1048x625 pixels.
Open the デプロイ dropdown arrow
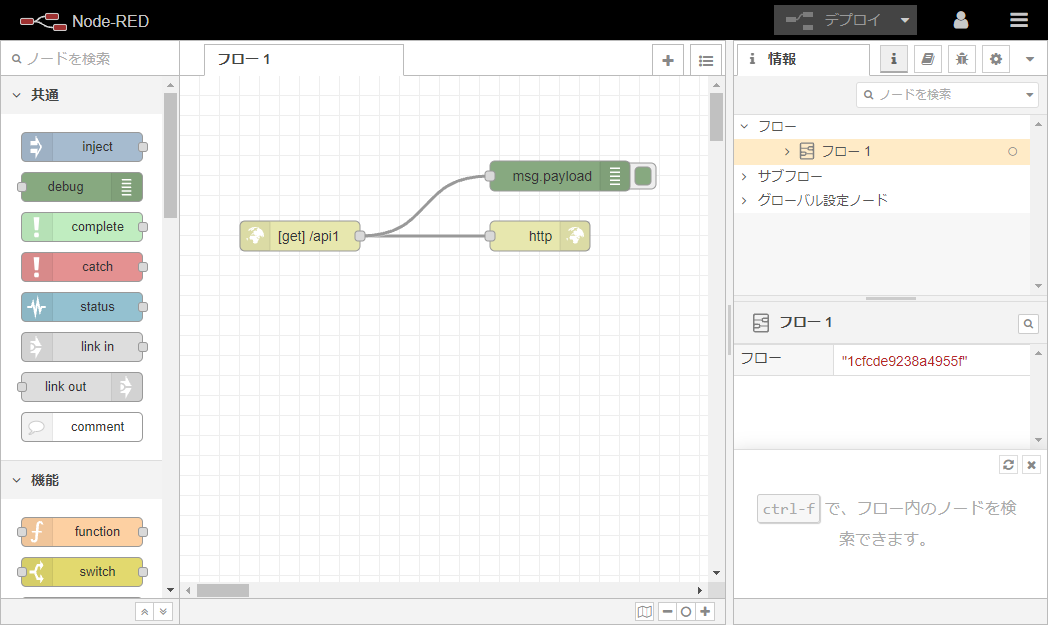click(x=904, y=20)
